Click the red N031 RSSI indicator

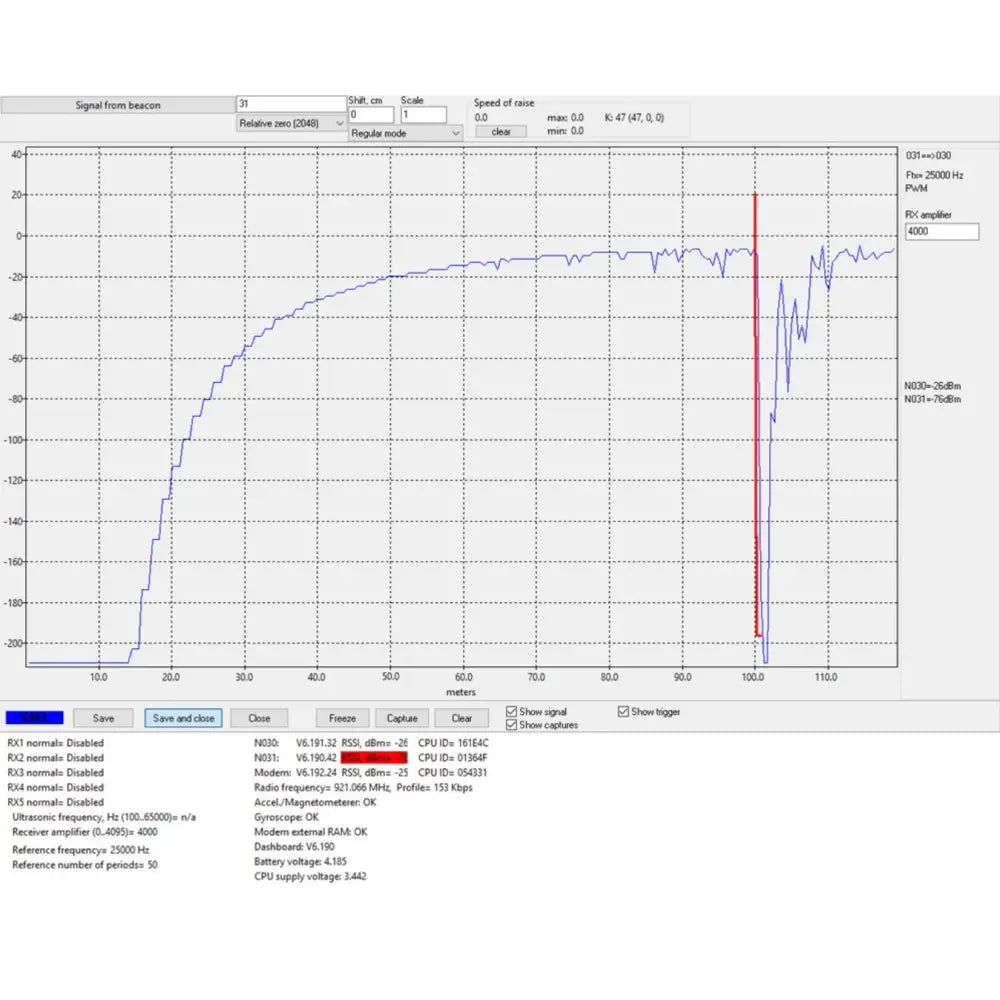tap(375, 758)
